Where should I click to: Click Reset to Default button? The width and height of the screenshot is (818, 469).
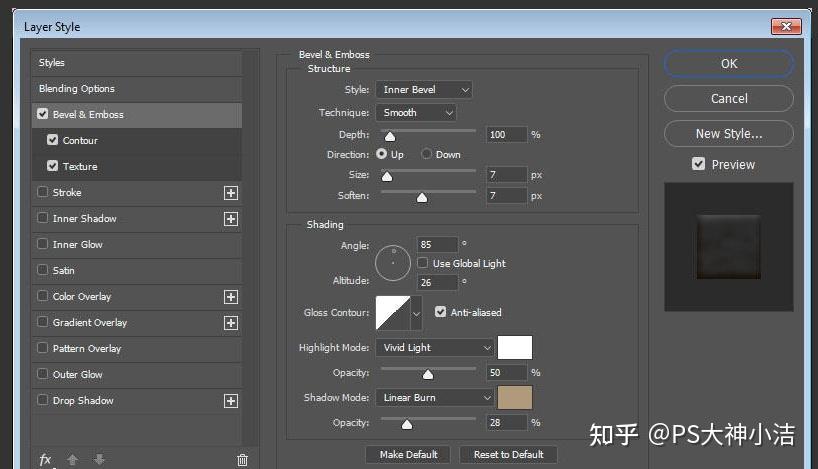508,454
